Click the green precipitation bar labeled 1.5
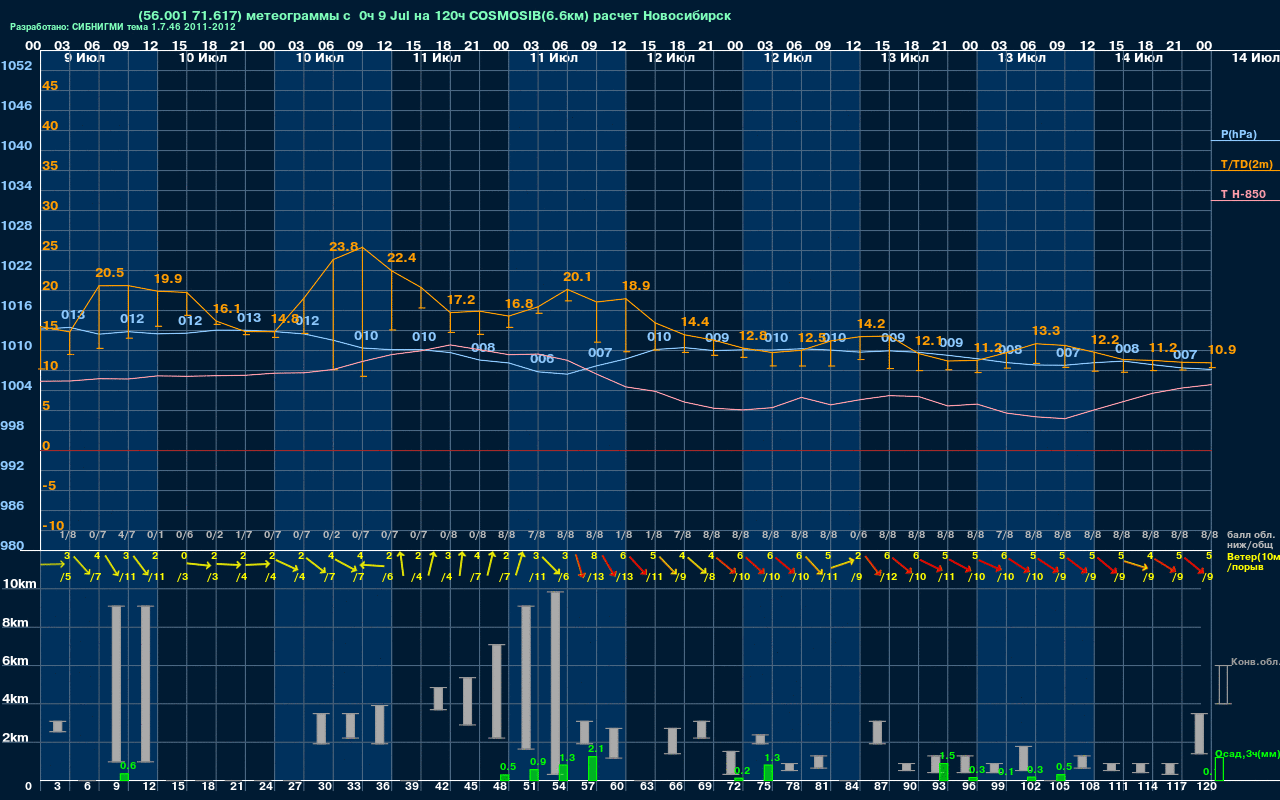 coord(943,771)
